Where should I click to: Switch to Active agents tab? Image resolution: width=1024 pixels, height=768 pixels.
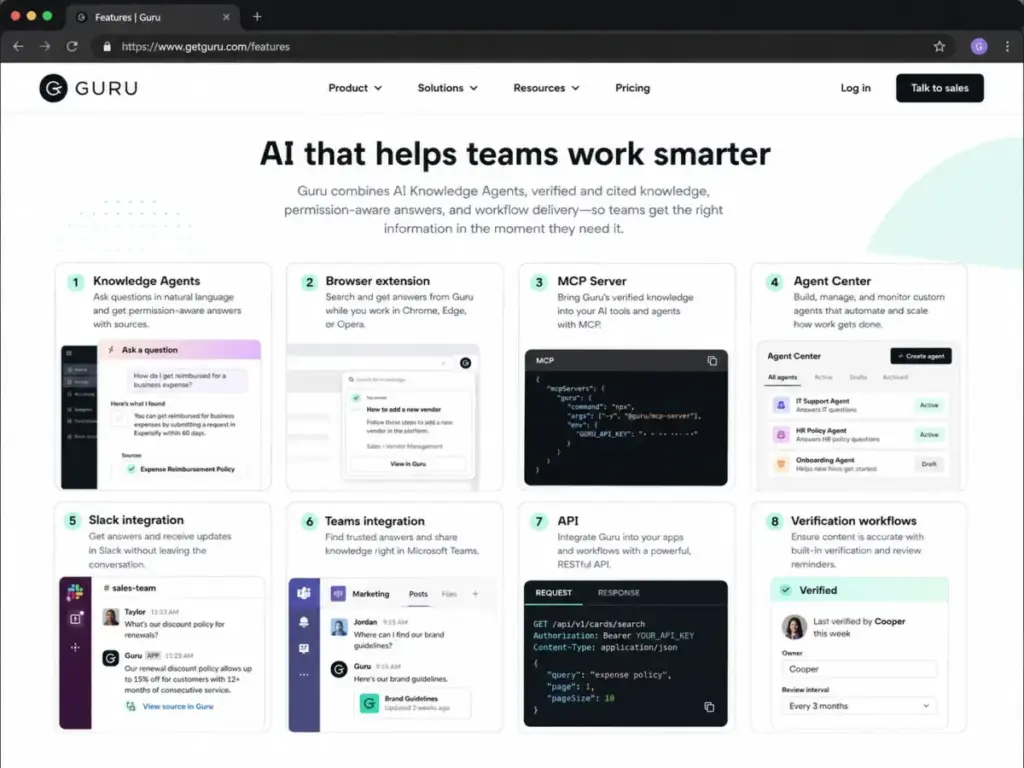tap(823, 377)
